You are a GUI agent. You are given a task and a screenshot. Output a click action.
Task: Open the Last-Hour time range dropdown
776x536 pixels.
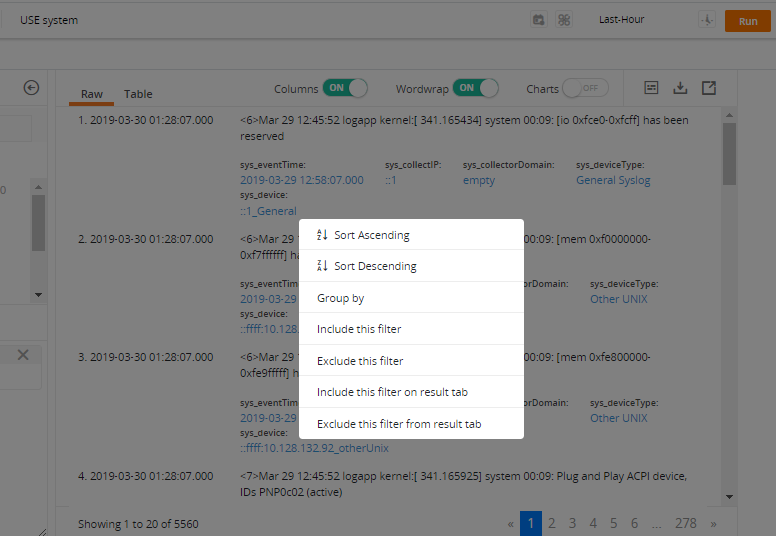pyautogui.click(x=621, y=20)
